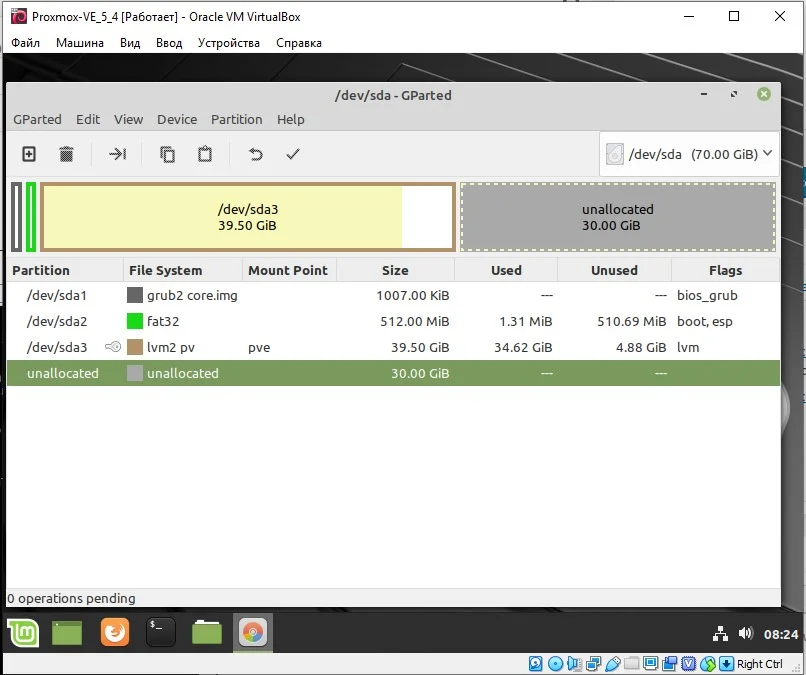Select the /dev/sda1 partition row

[393, 295]
